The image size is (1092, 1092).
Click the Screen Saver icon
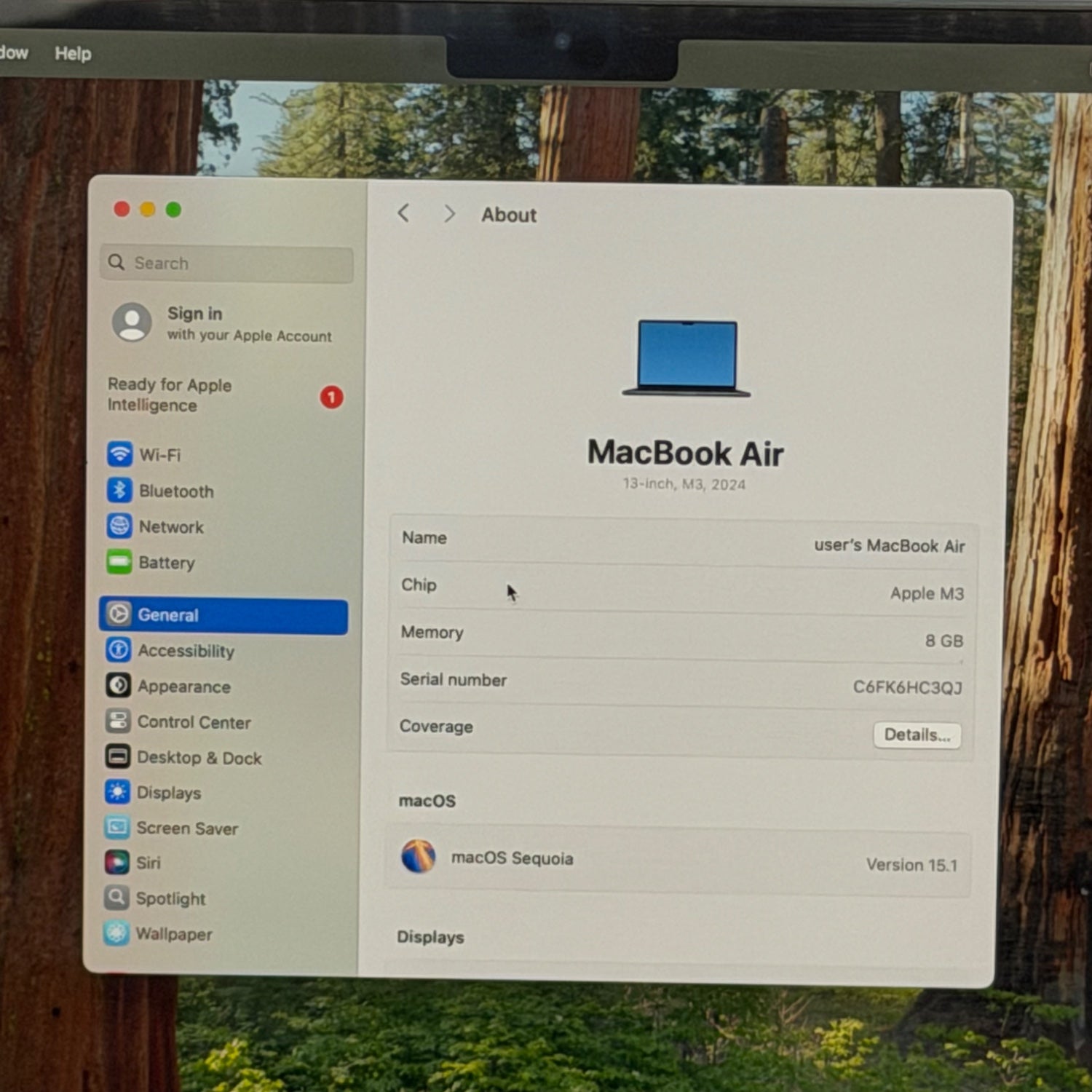coord(117,827)
